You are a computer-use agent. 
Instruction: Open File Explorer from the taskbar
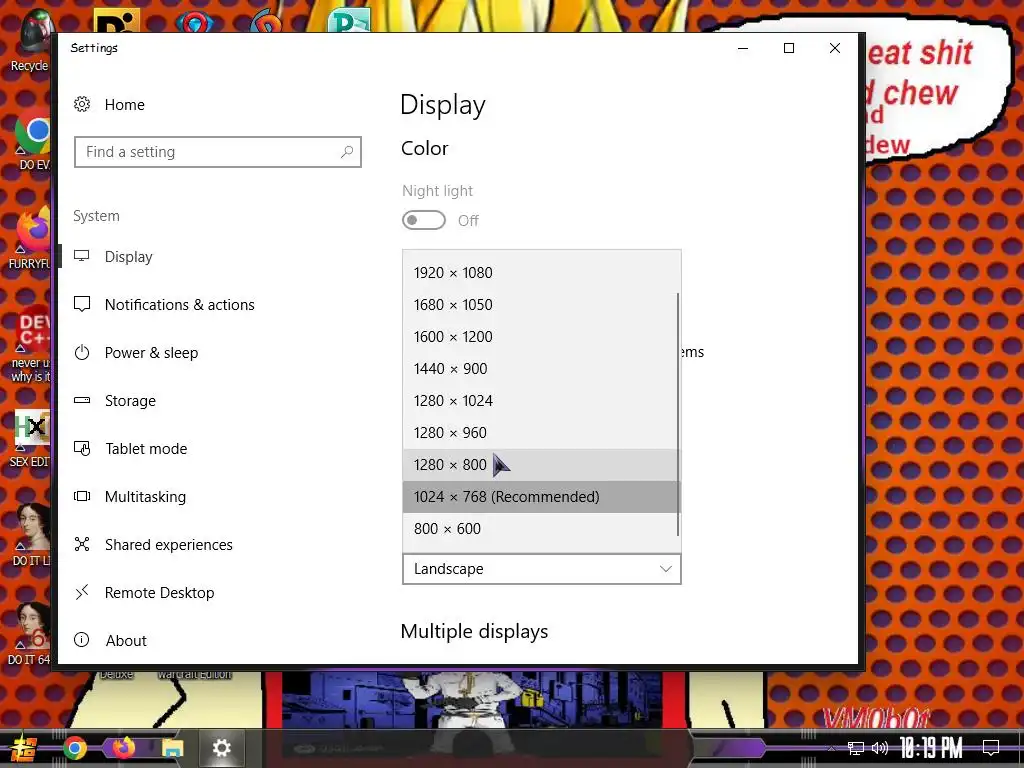172,748
